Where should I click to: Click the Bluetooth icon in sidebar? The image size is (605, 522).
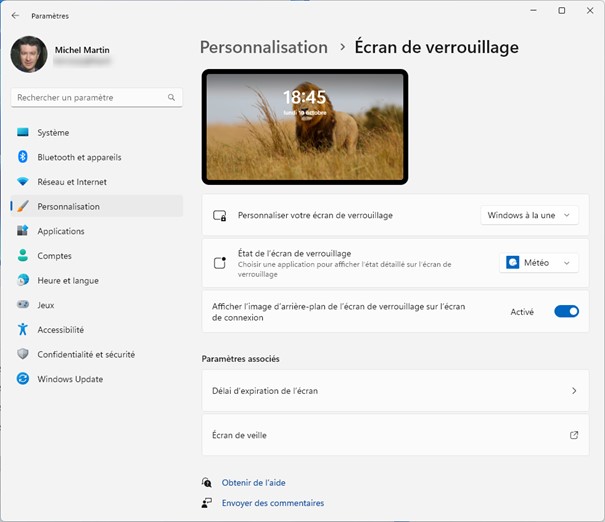(23, 157)
